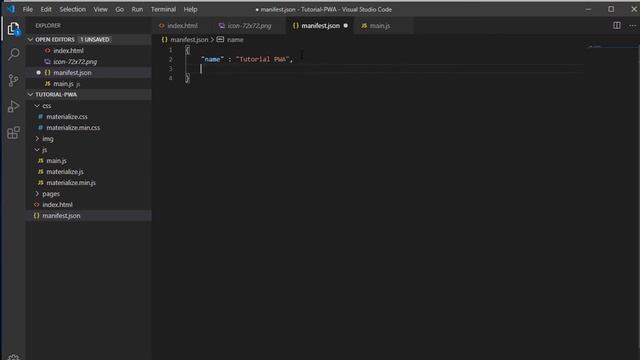Open the Run menu
The width and height of the screenshot is (640, 360).
point(137,9)
